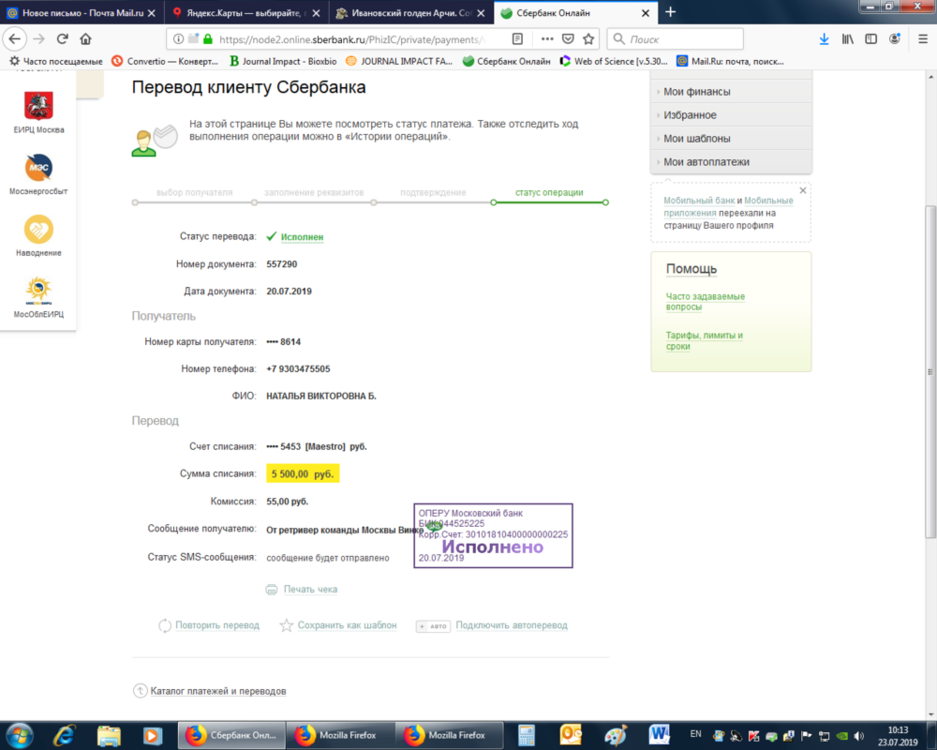The height and width of the screenshot is (750, 937).
Task: Click the Печать чека printer icon
Action: pos(271,589)
